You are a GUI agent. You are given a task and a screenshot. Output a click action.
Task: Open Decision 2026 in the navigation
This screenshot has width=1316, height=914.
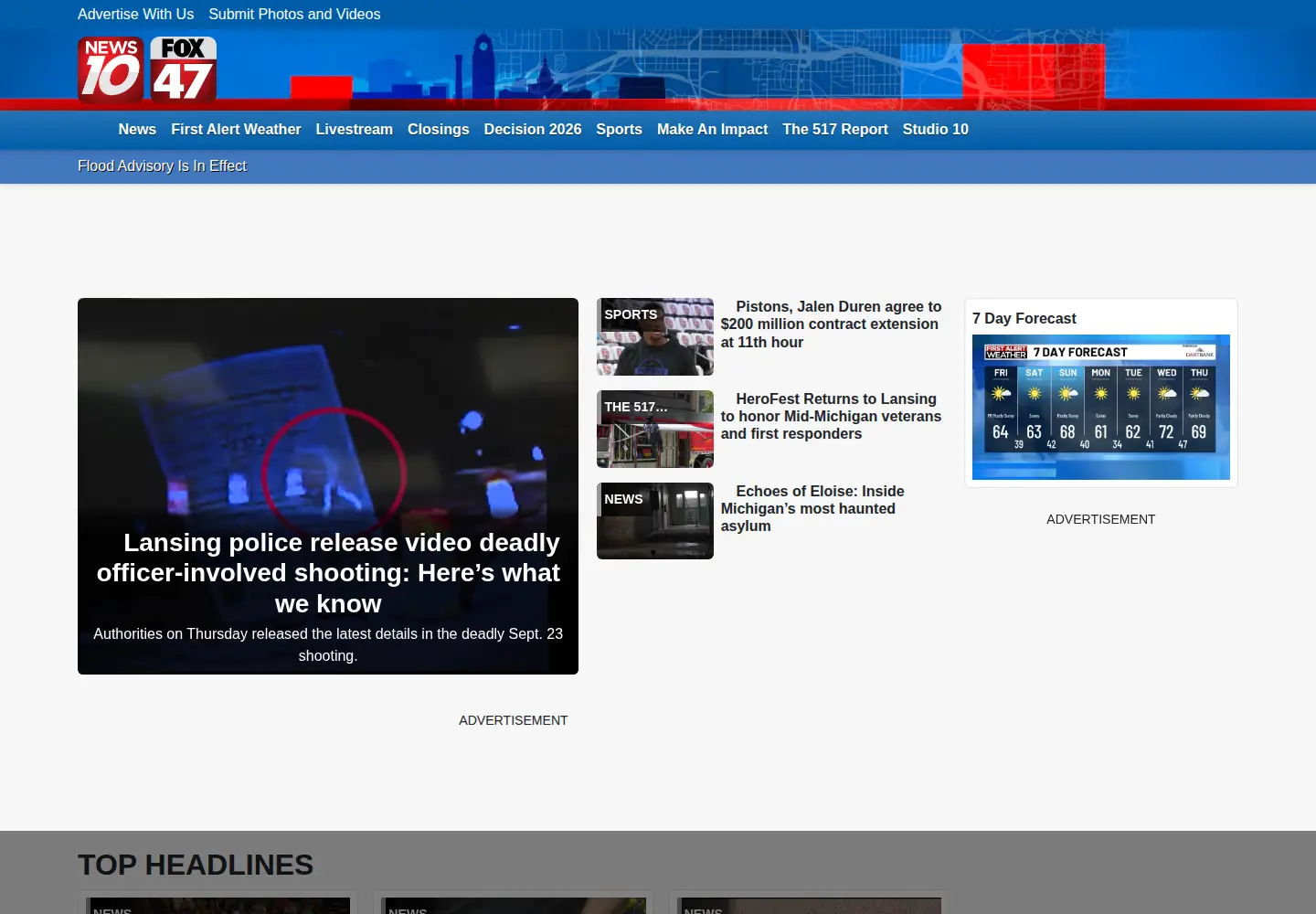click(x=533, y=130)
